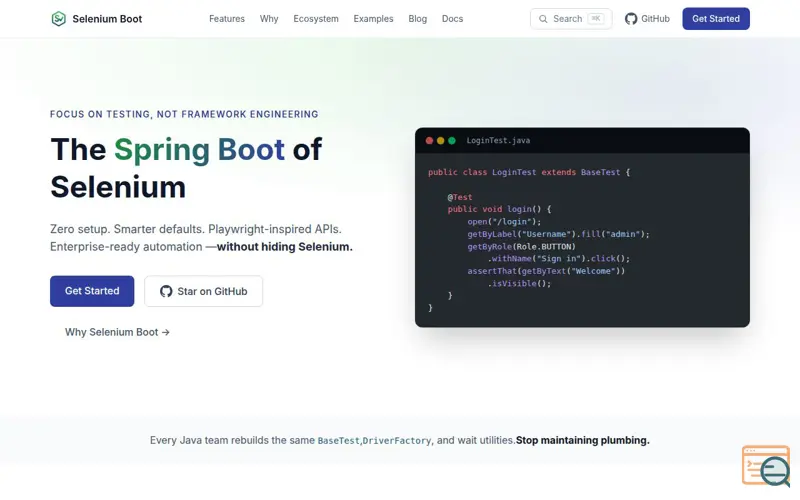Follow the Why Selenium Boot arrow link

coord(117,332)
